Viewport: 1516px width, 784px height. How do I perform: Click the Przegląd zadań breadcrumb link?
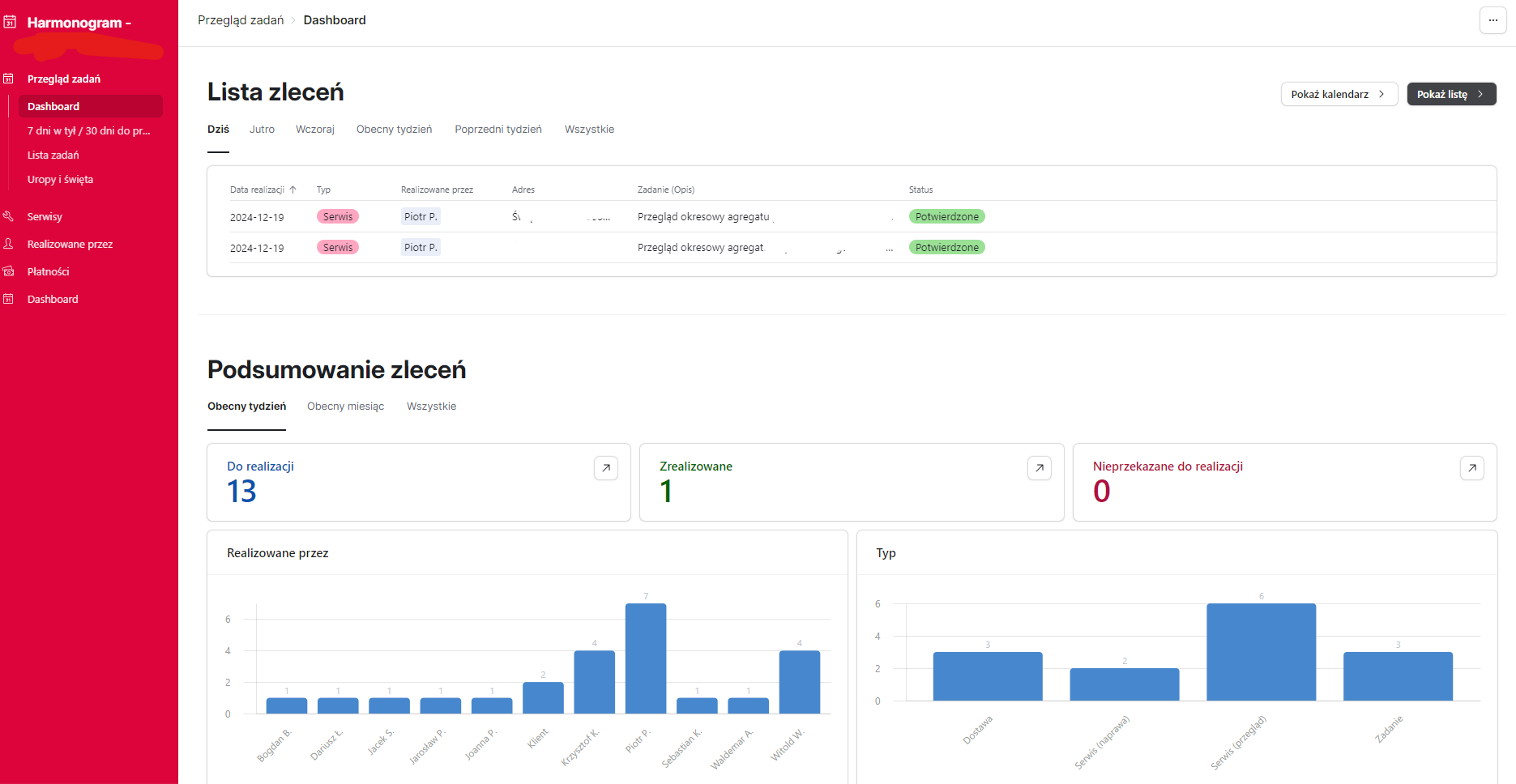(x=241, y=20)
